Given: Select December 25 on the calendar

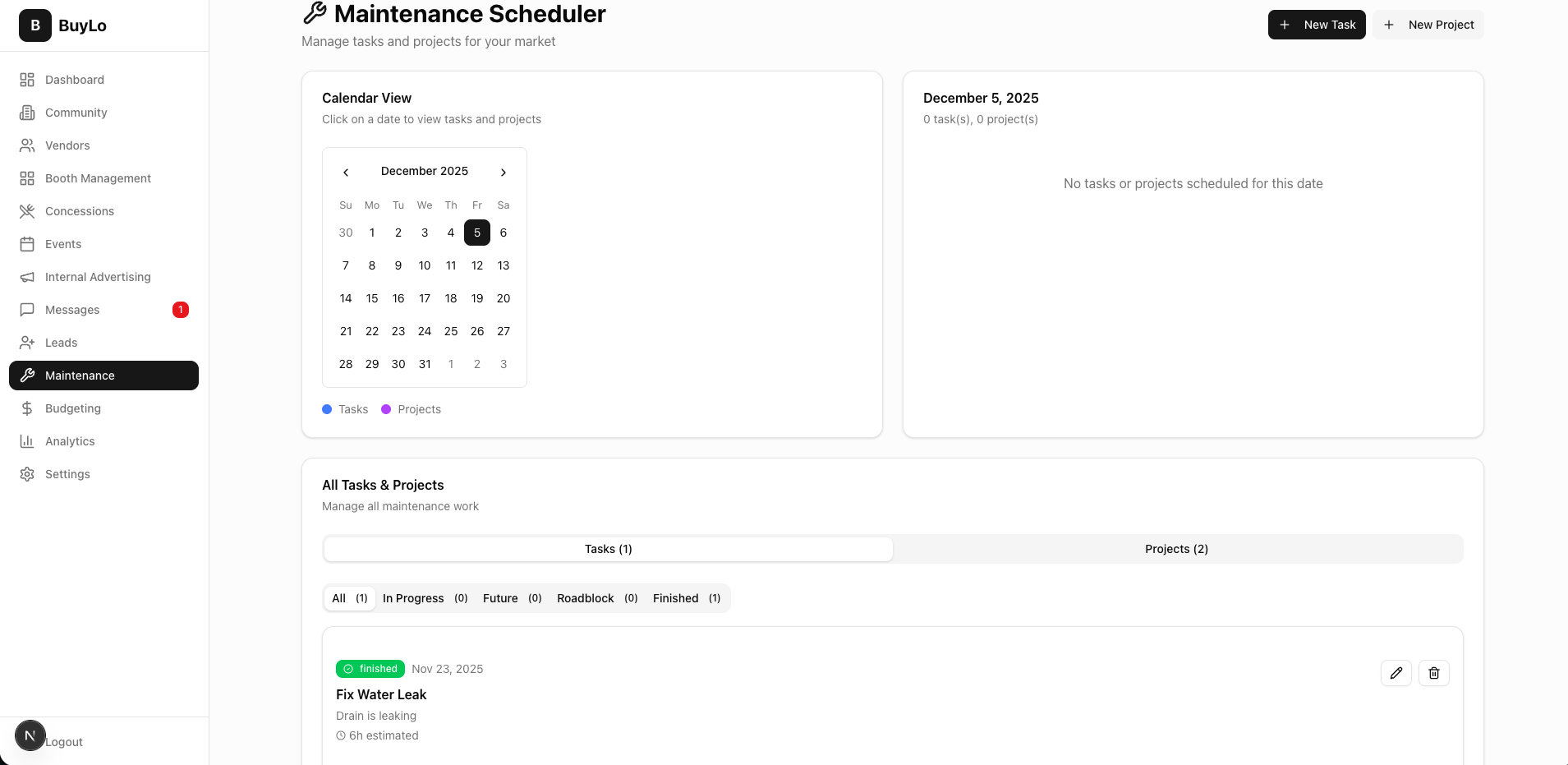Looking at the screenshot, I should [450, 331].
